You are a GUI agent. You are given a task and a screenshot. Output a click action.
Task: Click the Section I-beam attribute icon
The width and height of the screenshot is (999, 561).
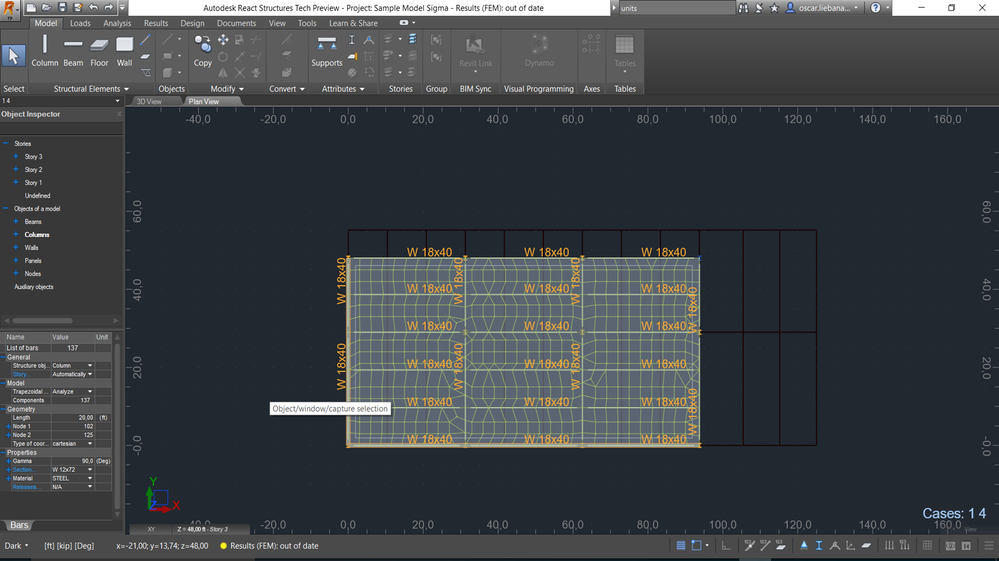click(352, 40)
